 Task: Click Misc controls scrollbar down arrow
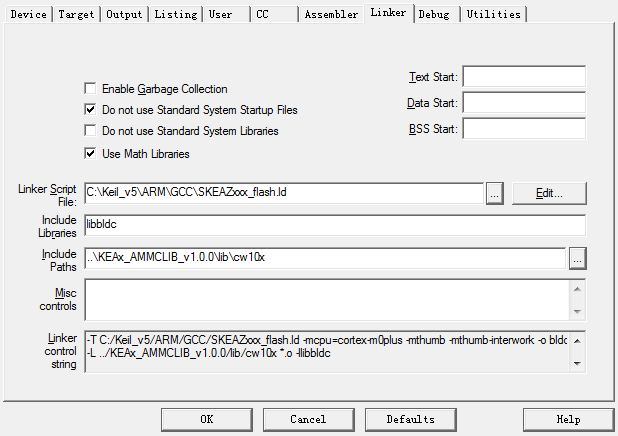pyautogui.click(x=577, y=311)
